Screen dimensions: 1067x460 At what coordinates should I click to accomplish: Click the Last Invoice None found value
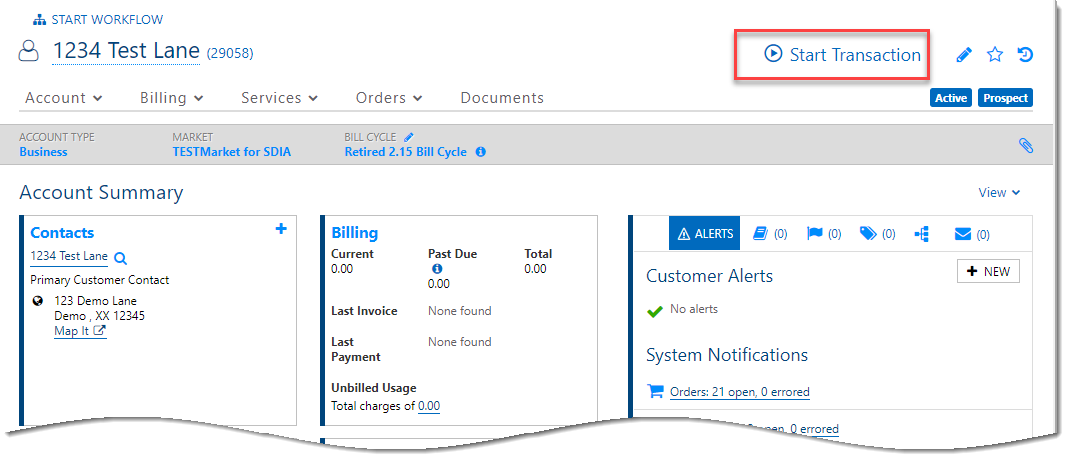[459, 311]
